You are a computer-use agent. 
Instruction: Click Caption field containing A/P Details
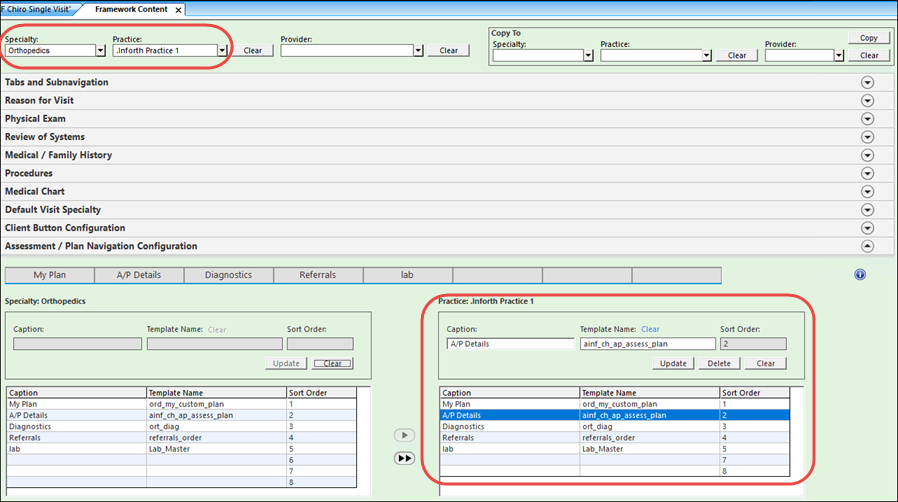tap(510, 344)
